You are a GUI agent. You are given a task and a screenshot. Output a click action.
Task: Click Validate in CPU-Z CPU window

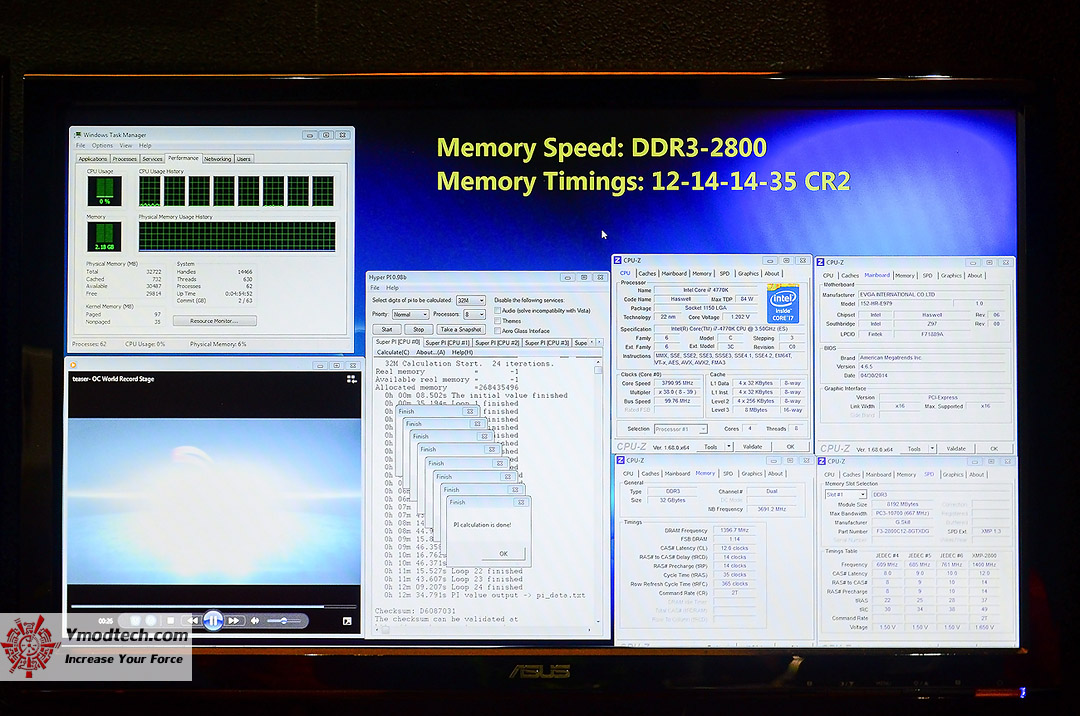click(752, 447)
